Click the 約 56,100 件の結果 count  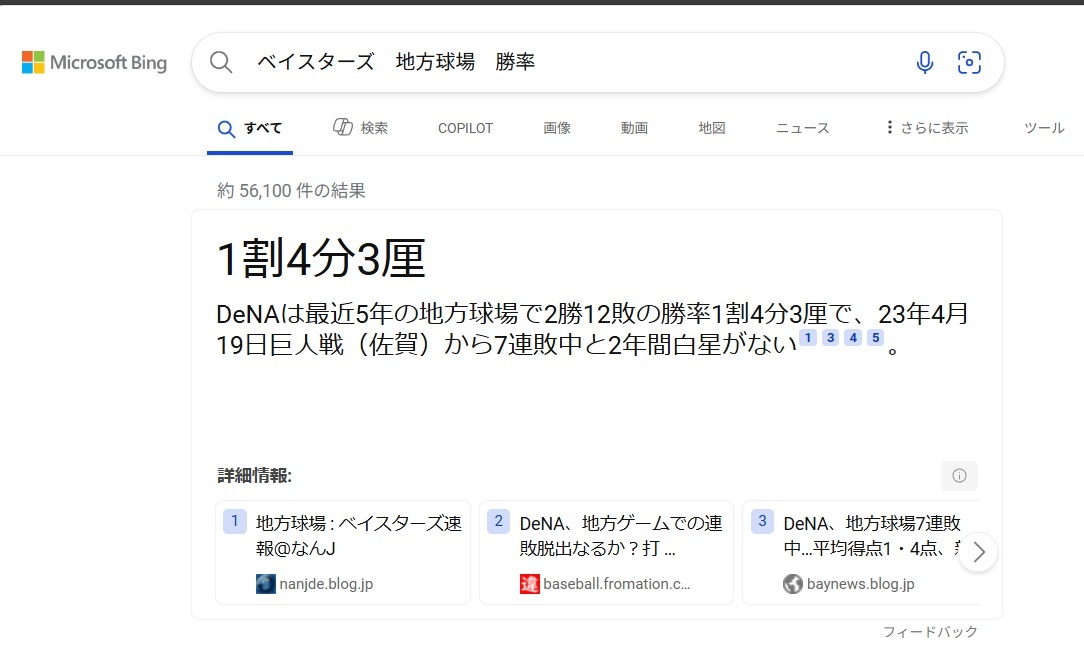(291, 190)
